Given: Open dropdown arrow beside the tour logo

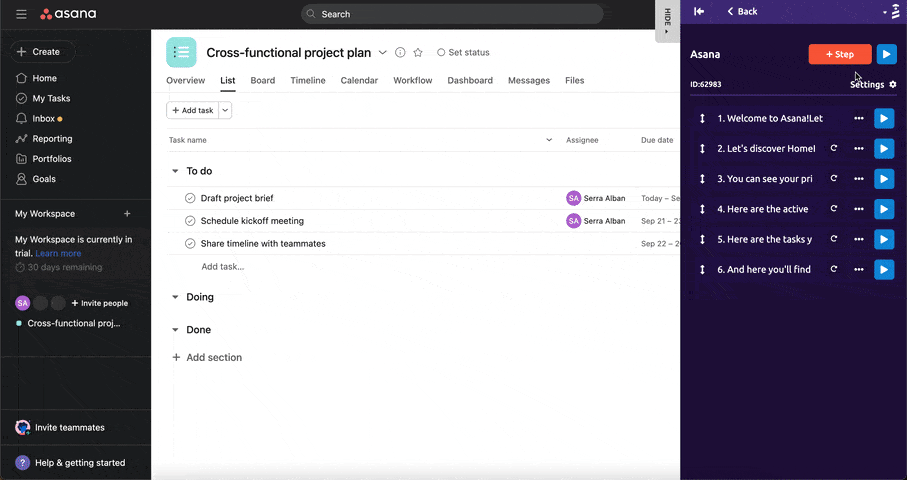Looking at the screenshot, I should pos(884,12).
